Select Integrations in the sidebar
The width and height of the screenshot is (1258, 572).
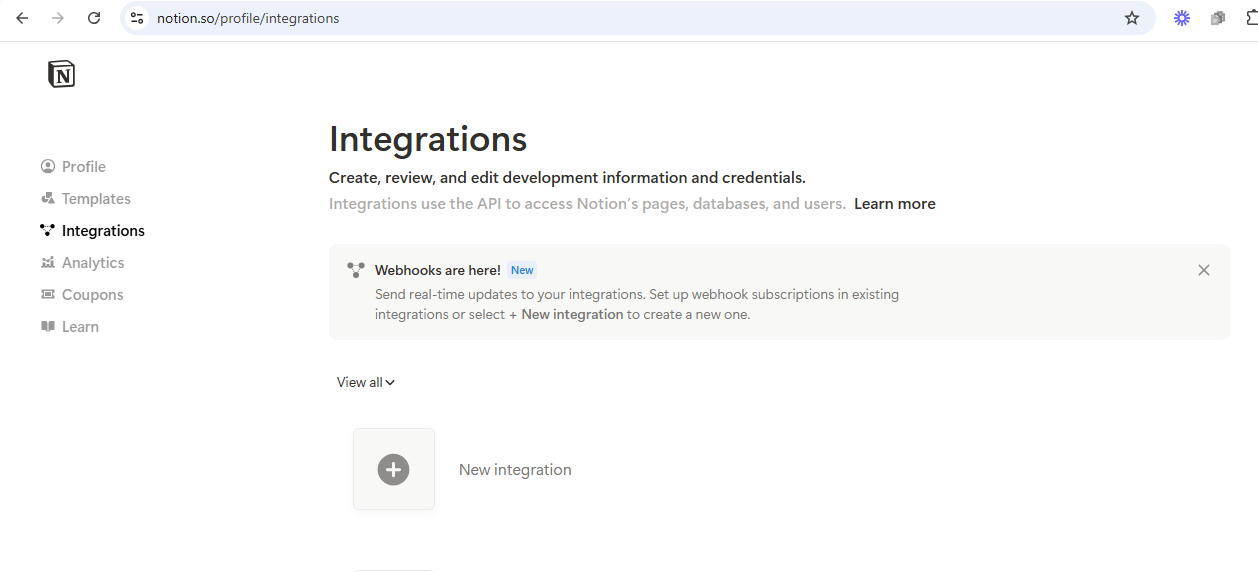point(103,230)
